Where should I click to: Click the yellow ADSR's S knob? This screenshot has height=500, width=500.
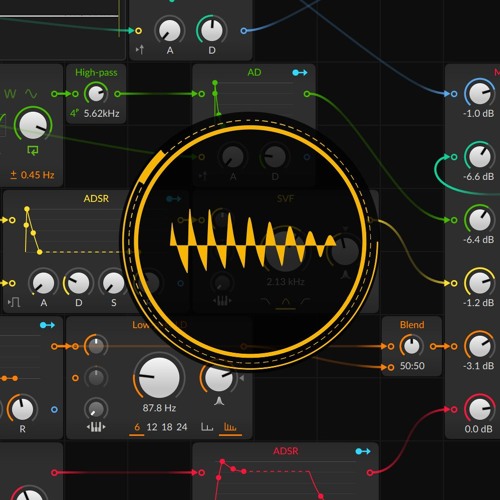pos(113,283)
